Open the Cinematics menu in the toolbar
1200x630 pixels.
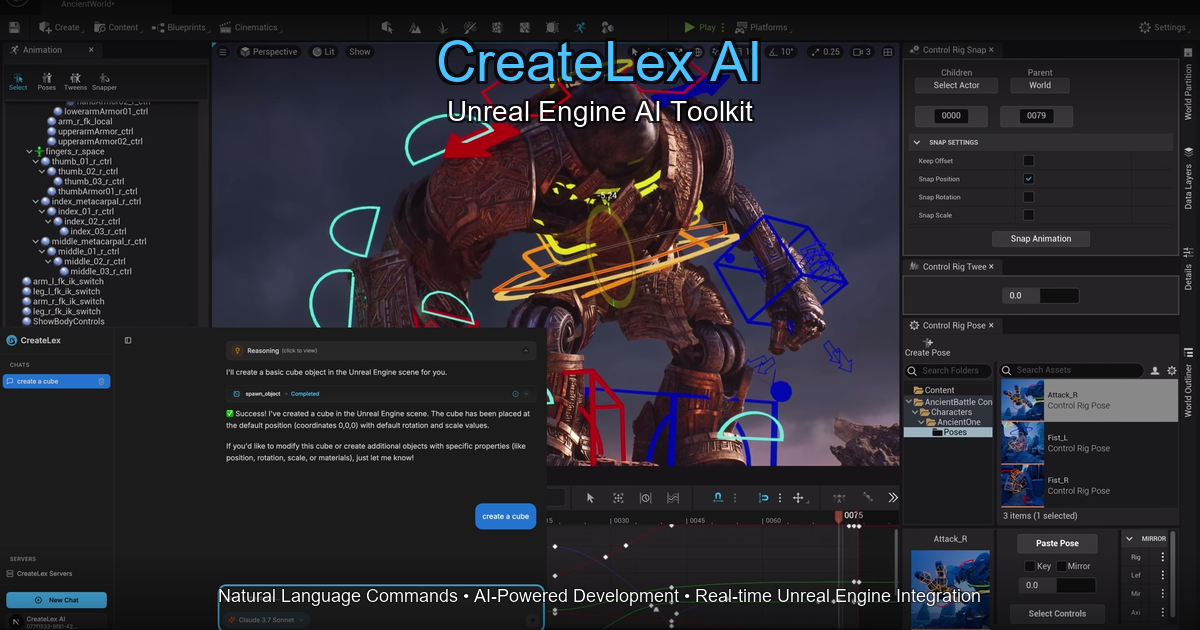[x=248, y=27]
